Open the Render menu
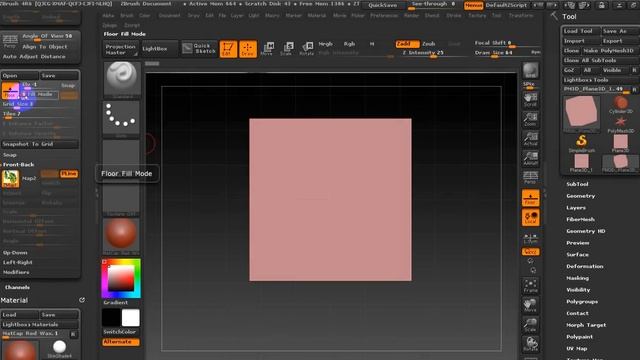 point(411,16)
